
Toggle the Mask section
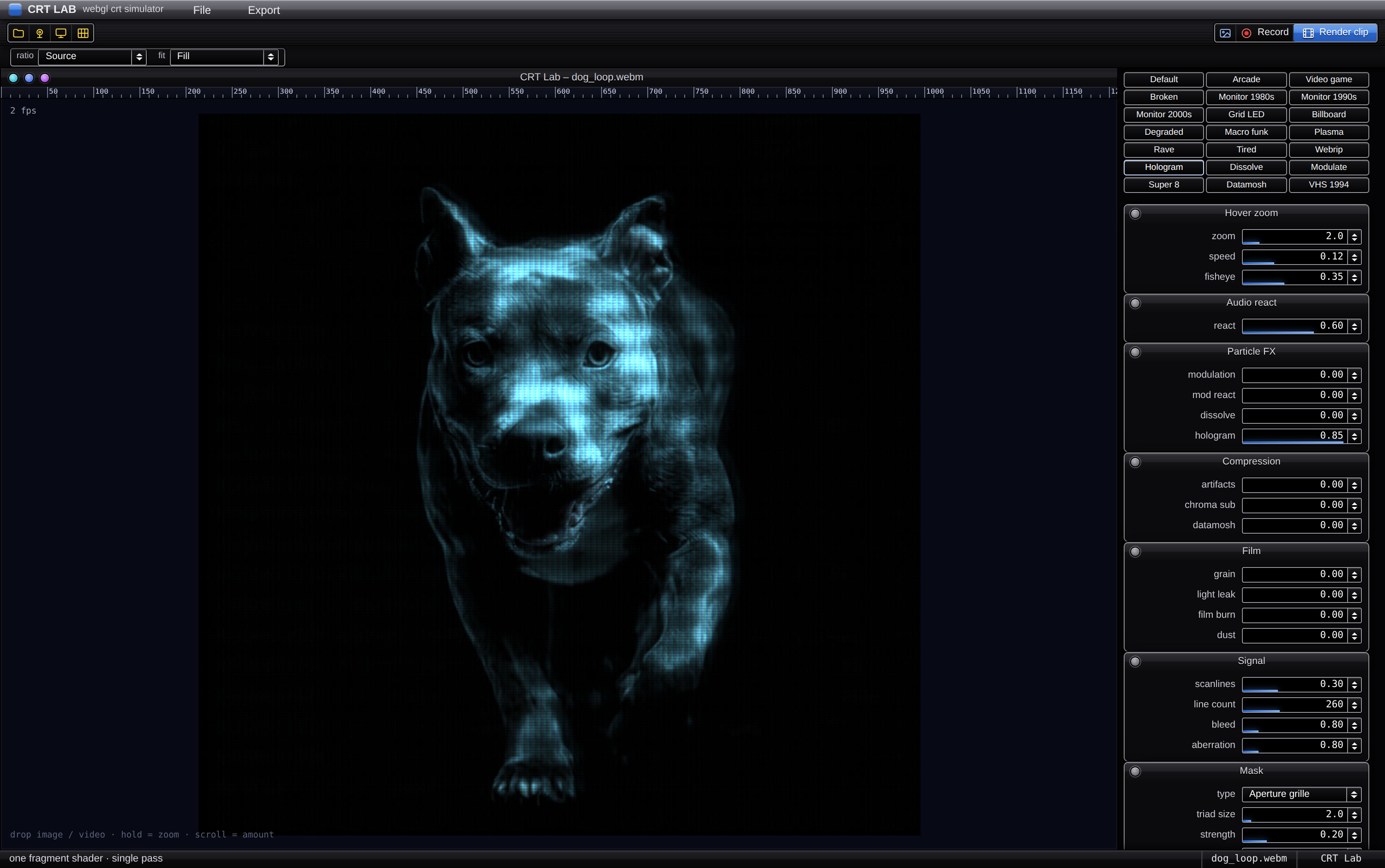click(1135, 772)
